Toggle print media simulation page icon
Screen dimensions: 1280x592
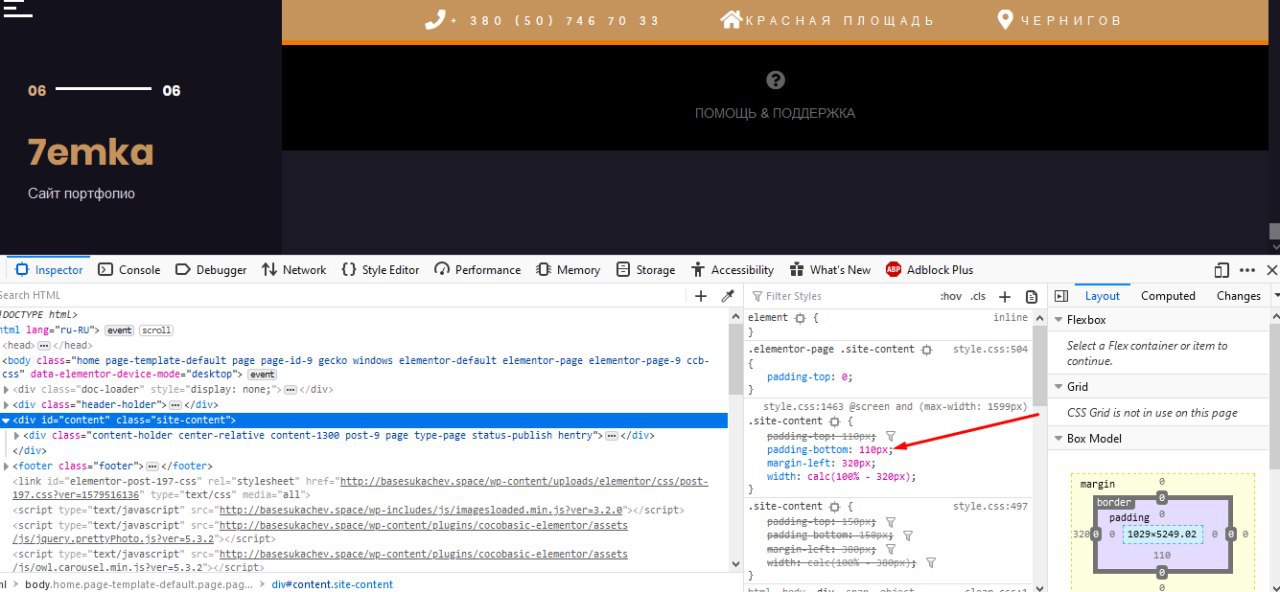tap(1030, 296)
